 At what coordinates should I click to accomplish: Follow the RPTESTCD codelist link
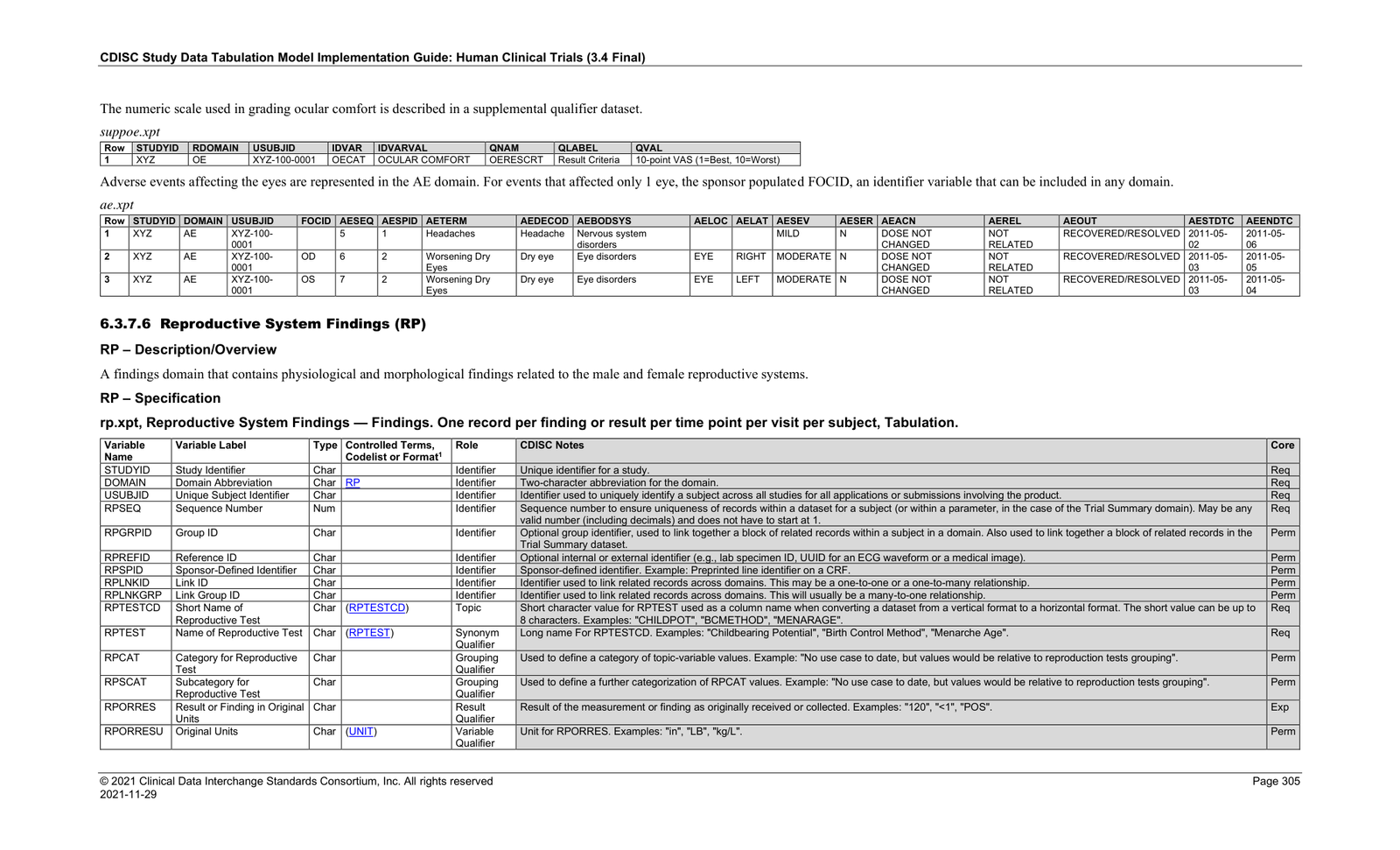point(377,608)
